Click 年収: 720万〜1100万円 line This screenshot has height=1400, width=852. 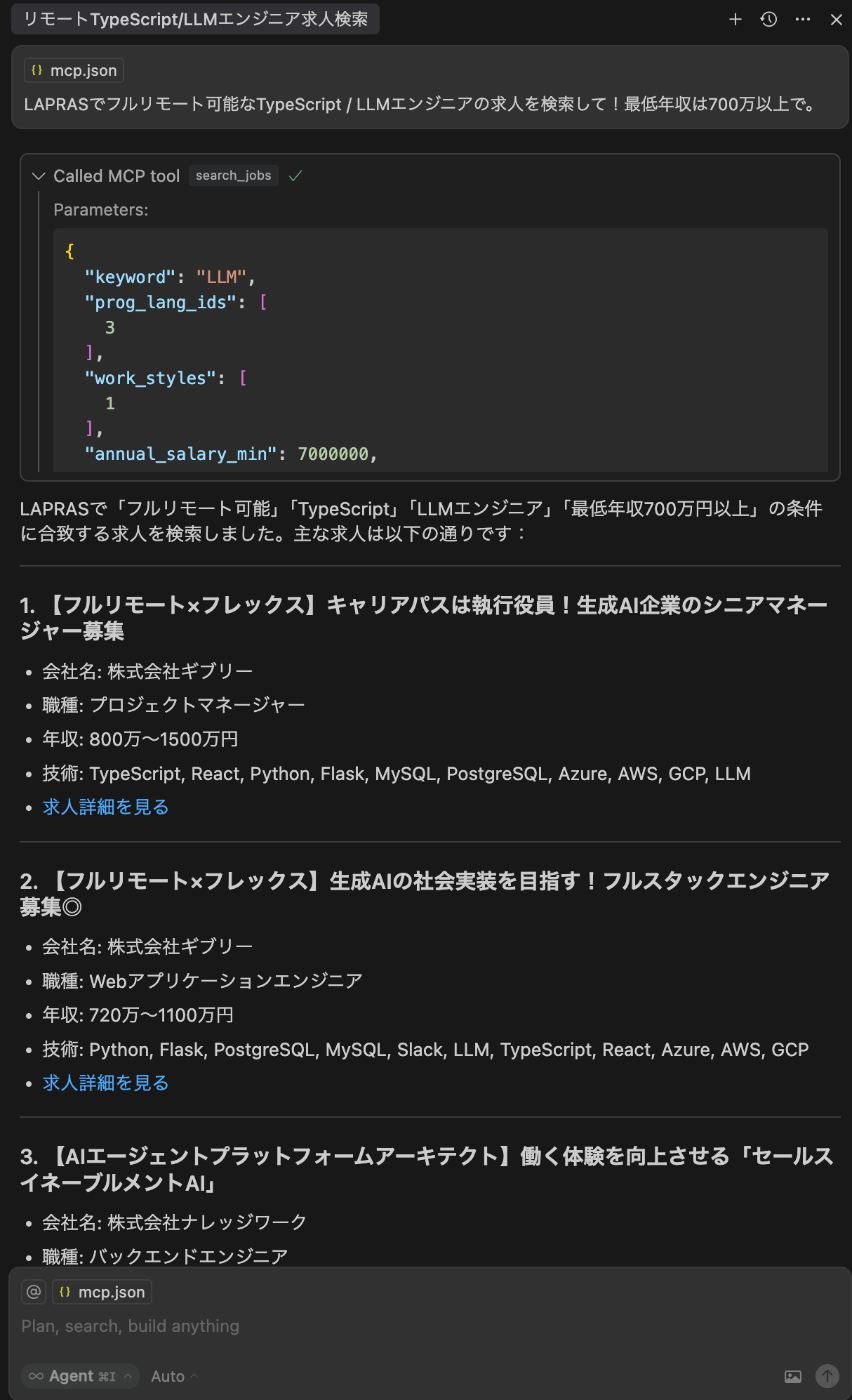138,1015
